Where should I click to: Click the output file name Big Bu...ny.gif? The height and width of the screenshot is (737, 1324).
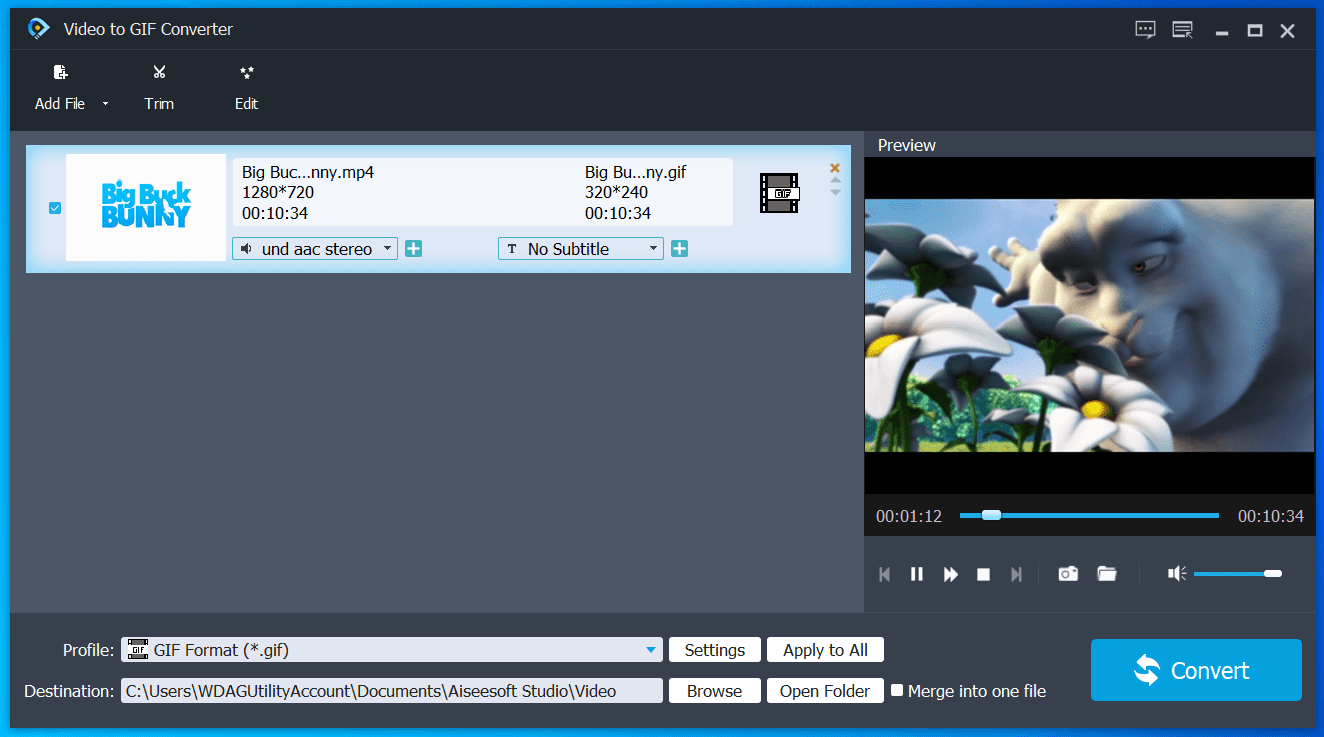pyautogui.click(x=636, y=172)
